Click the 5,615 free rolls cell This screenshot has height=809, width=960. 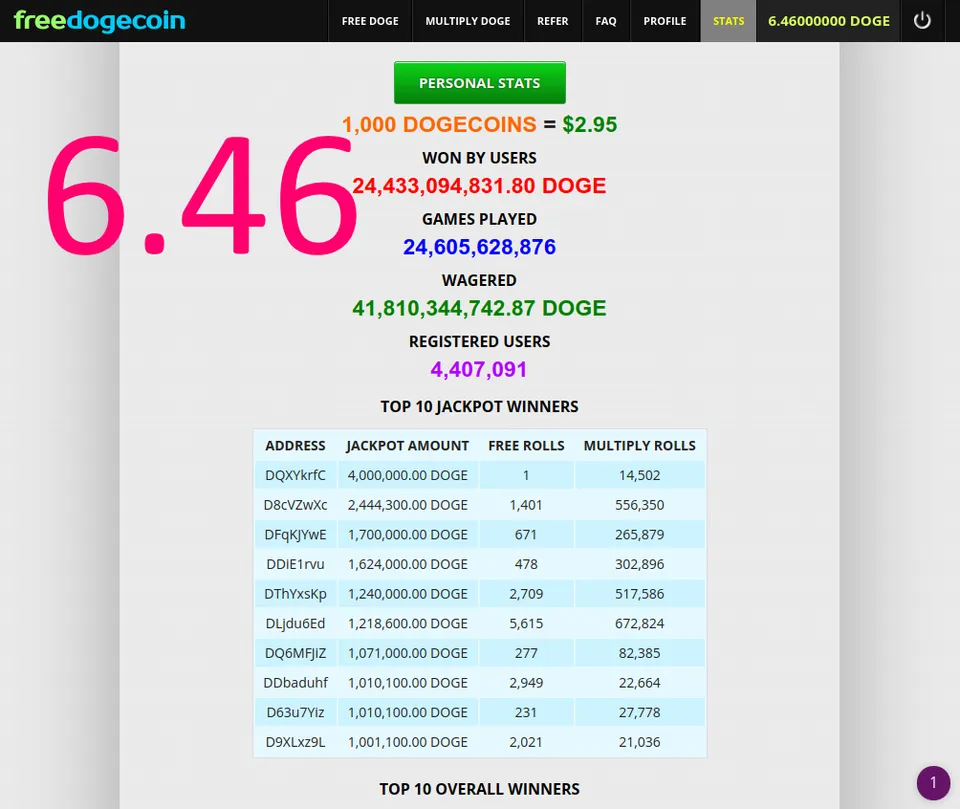click(x=526, y=623)
